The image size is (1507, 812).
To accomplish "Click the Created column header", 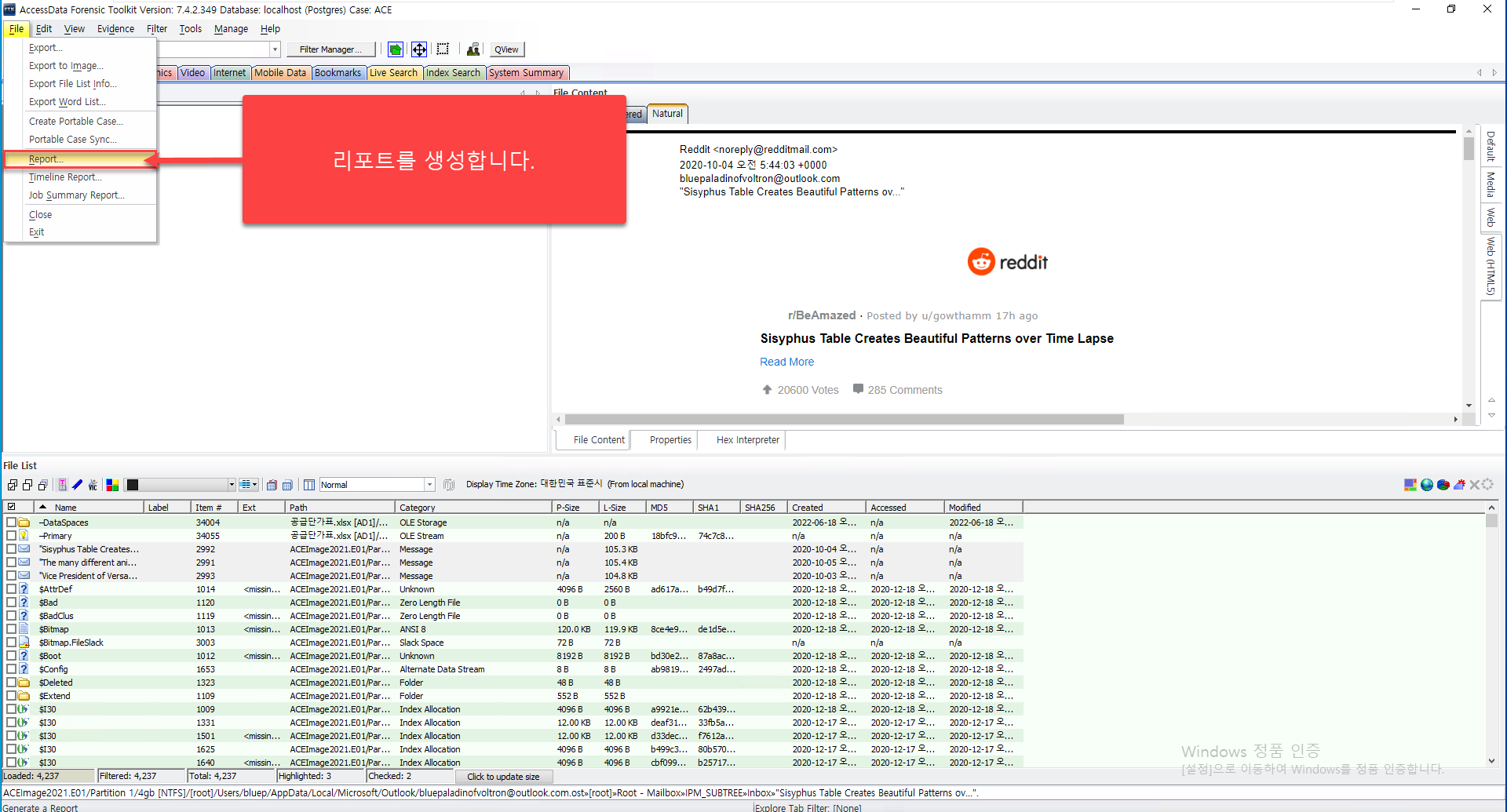I will 826,508.
